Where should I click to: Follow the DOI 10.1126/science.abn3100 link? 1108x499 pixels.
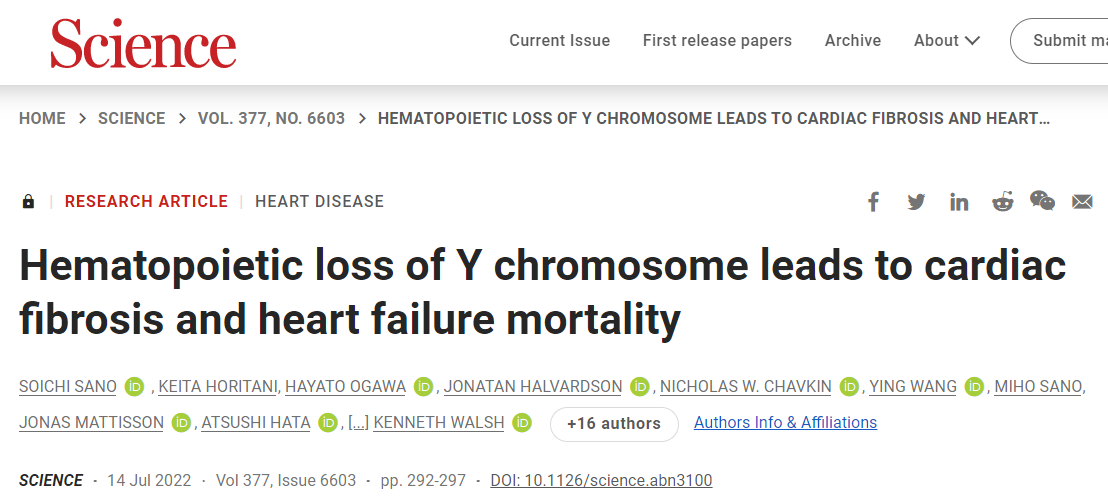(601, 481)
